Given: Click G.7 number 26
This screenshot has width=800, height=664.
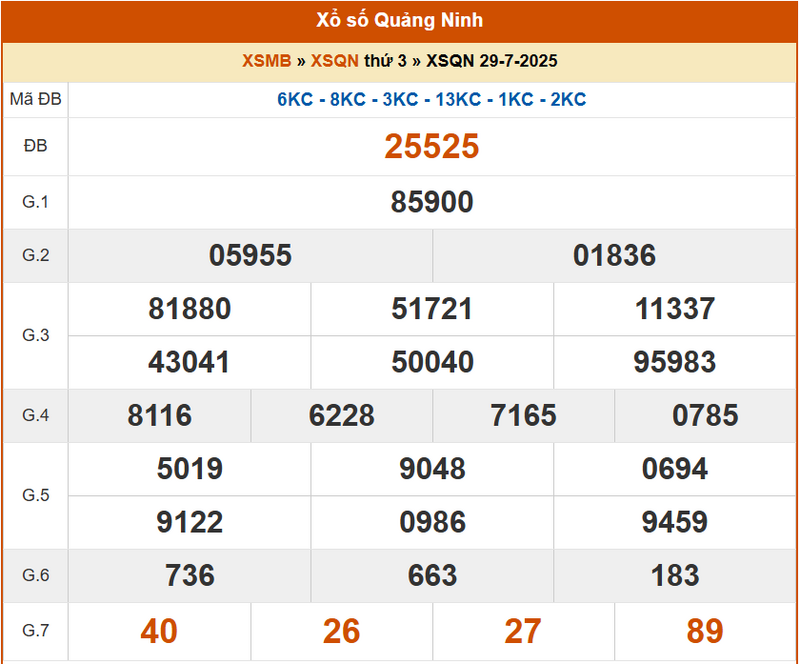Looking at the screenshot, I should (341, 631).
